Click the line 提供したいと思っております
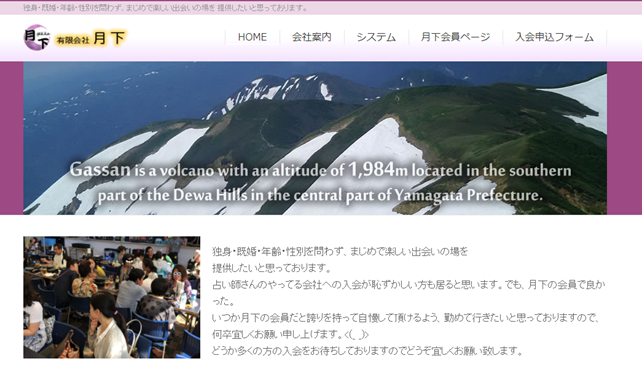 click(x=272, y=268)
